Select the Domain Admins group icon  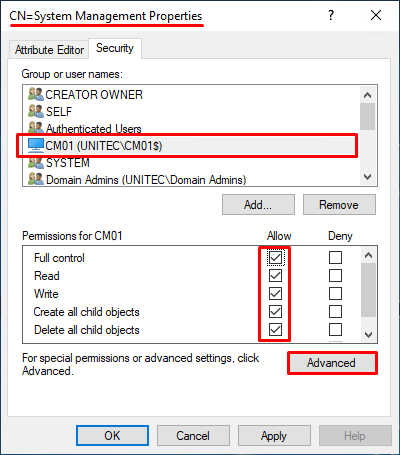(x=36, y=180)
